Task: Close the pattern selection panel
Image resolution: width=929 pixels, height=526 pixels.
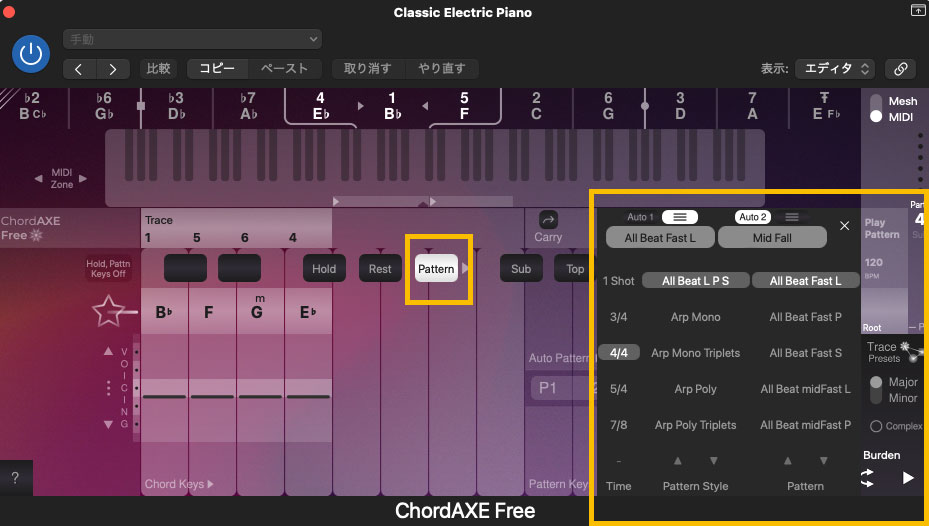Action: pos(844,226)
